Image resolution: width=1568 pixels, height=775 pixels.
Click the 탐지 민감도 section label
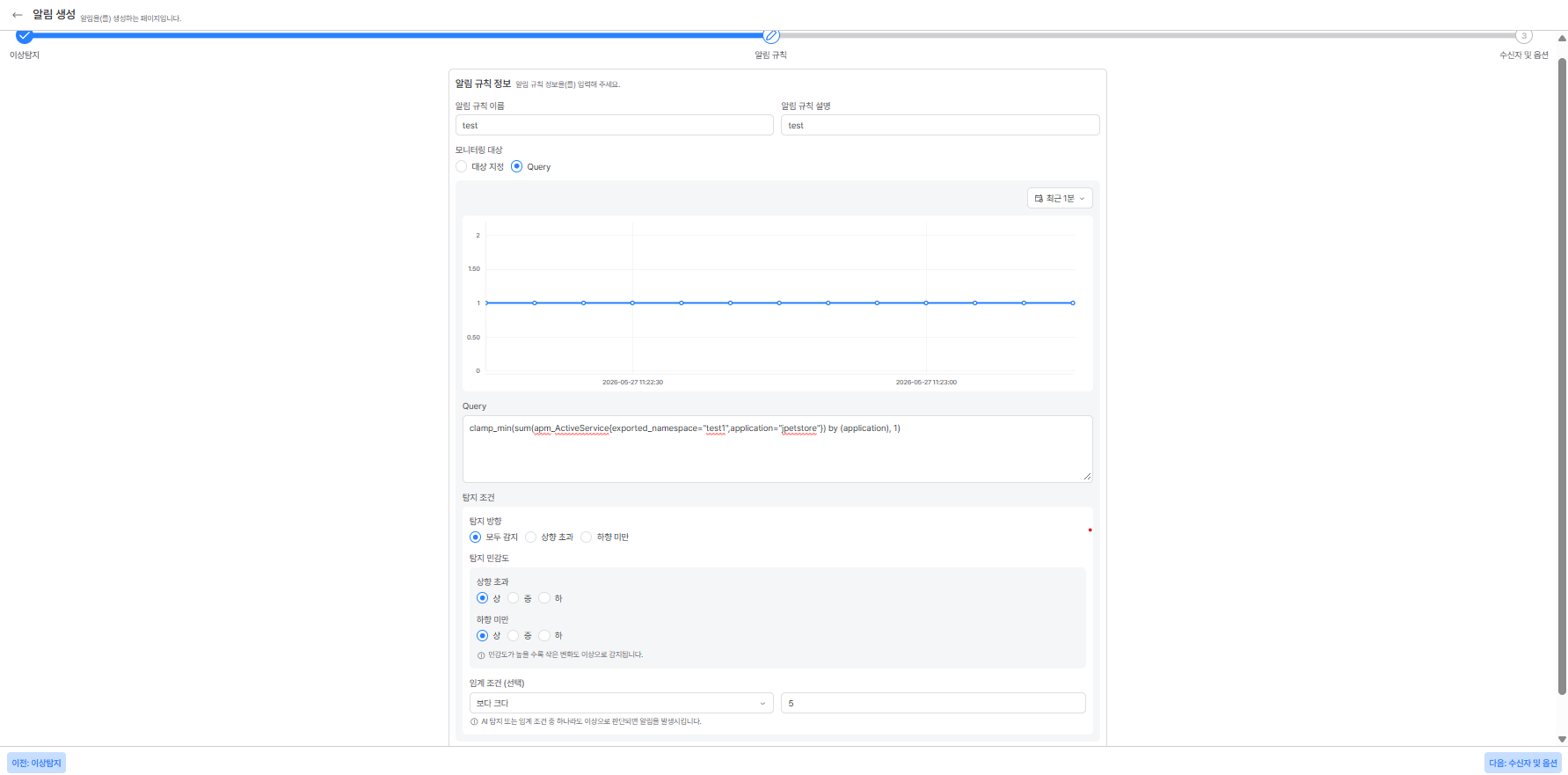point(489,559)
